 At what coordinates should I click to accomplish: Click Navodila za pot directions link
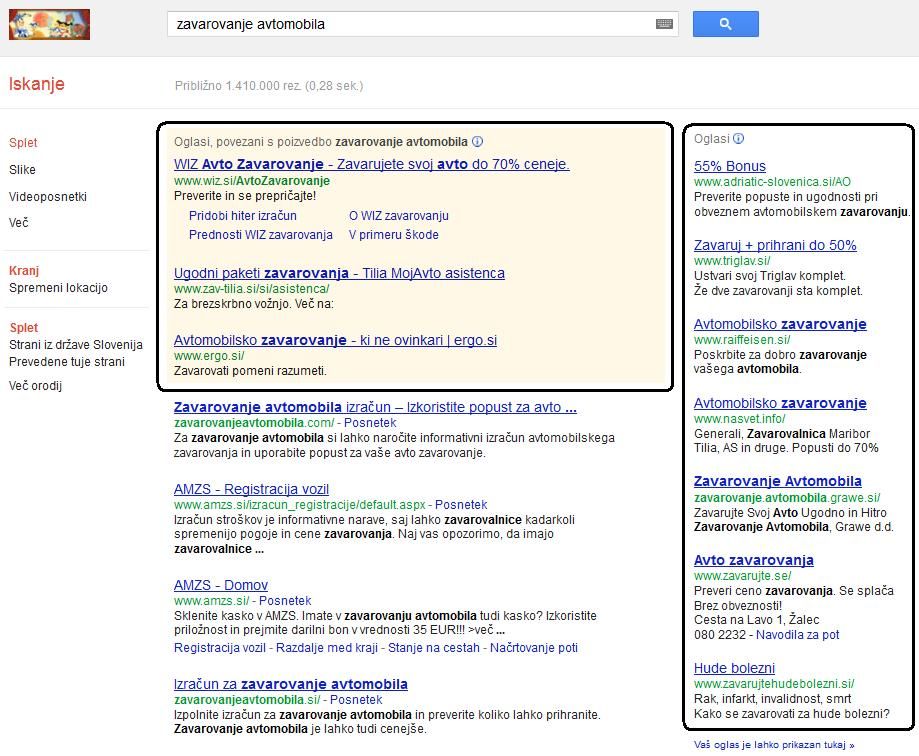click(798, 635)
